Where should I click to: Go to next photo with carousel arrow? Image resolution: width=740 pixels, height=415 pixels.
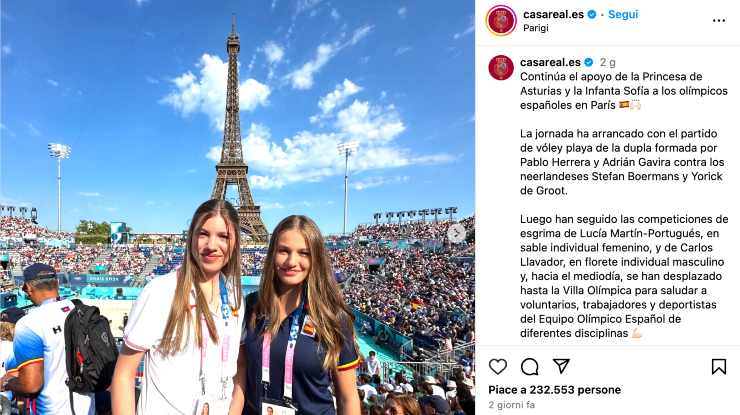[x=456, y=233]
